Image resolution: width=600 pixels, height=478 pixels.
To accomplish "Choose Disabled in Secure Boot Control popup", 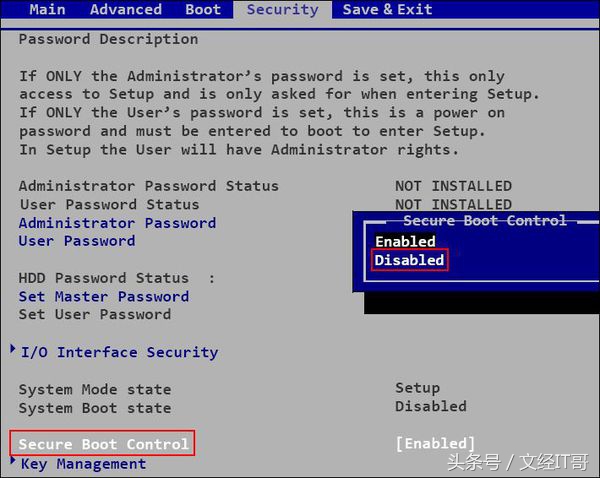I will pyautogui.click(x=409, y=260).
